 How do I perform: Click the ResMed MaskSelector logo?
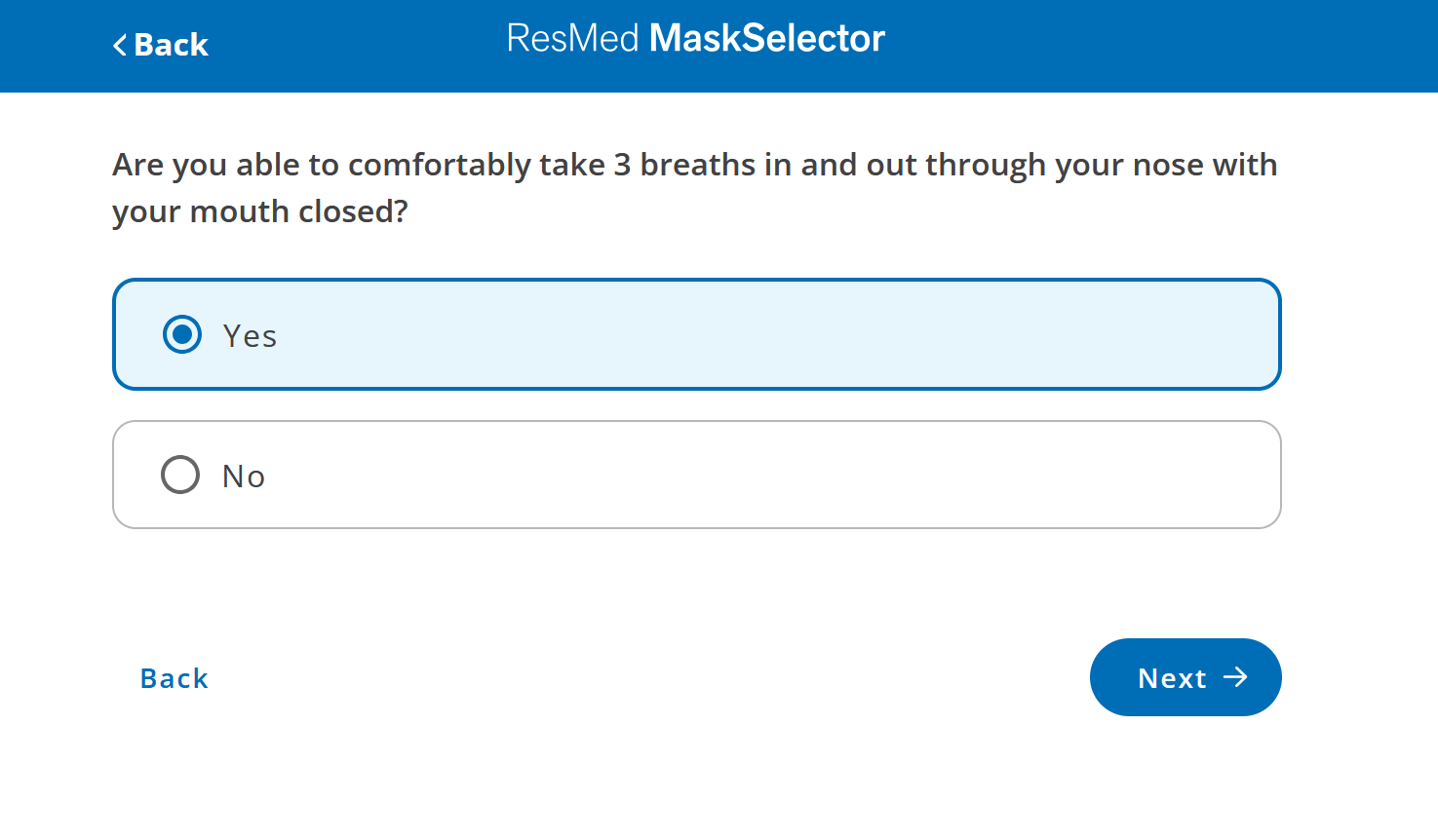click(695, 38)
